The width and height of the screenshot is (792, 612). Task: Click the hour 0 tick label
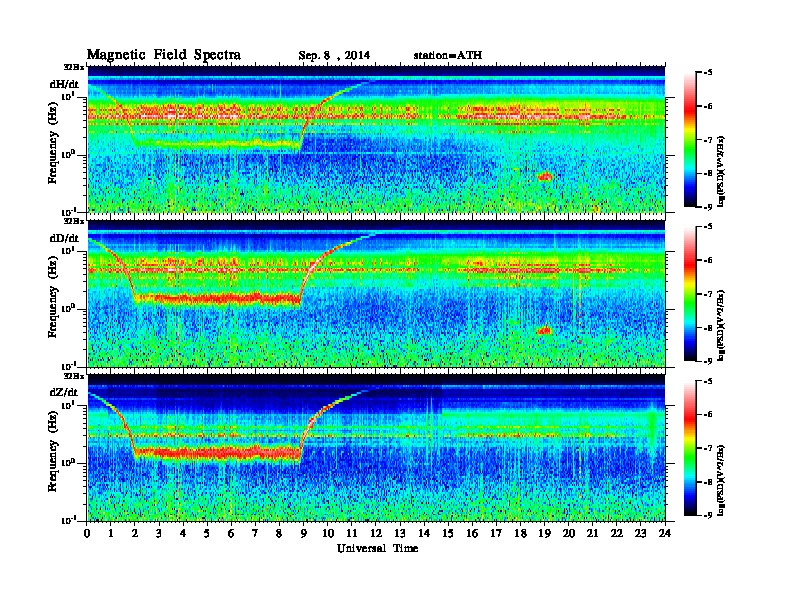(x=87, y=533)
